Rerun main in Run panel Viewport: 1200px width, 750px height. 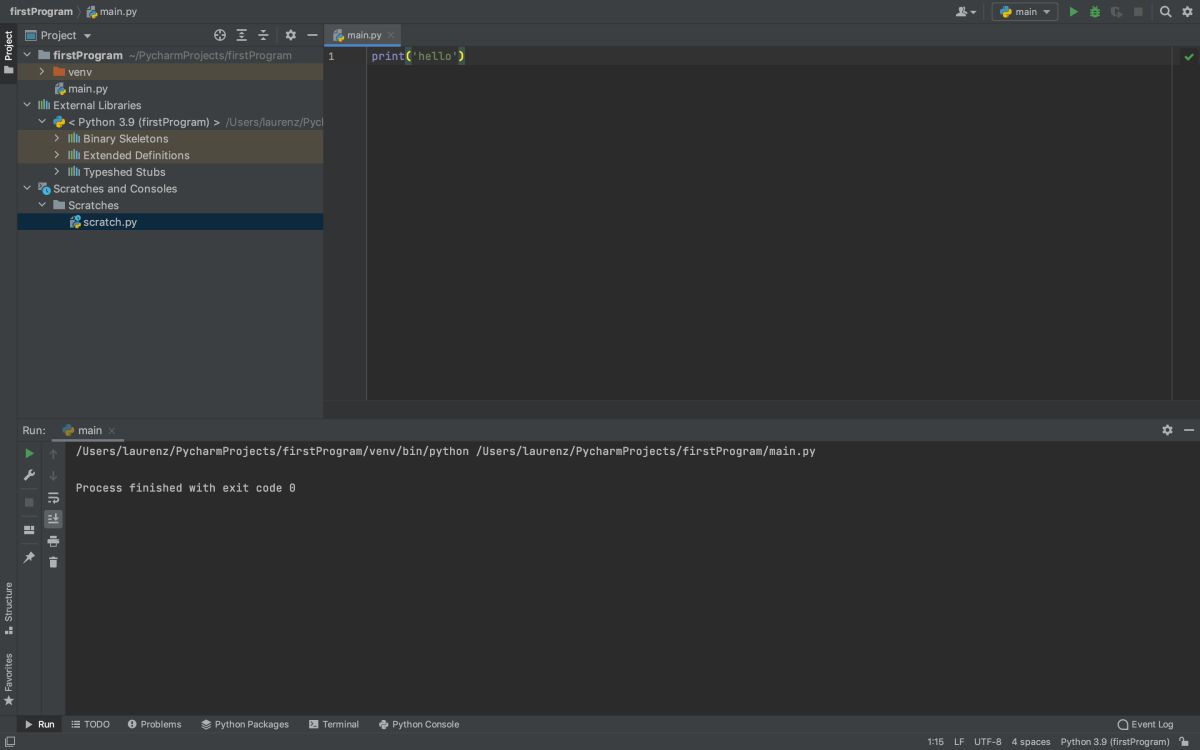click(29, 453)
